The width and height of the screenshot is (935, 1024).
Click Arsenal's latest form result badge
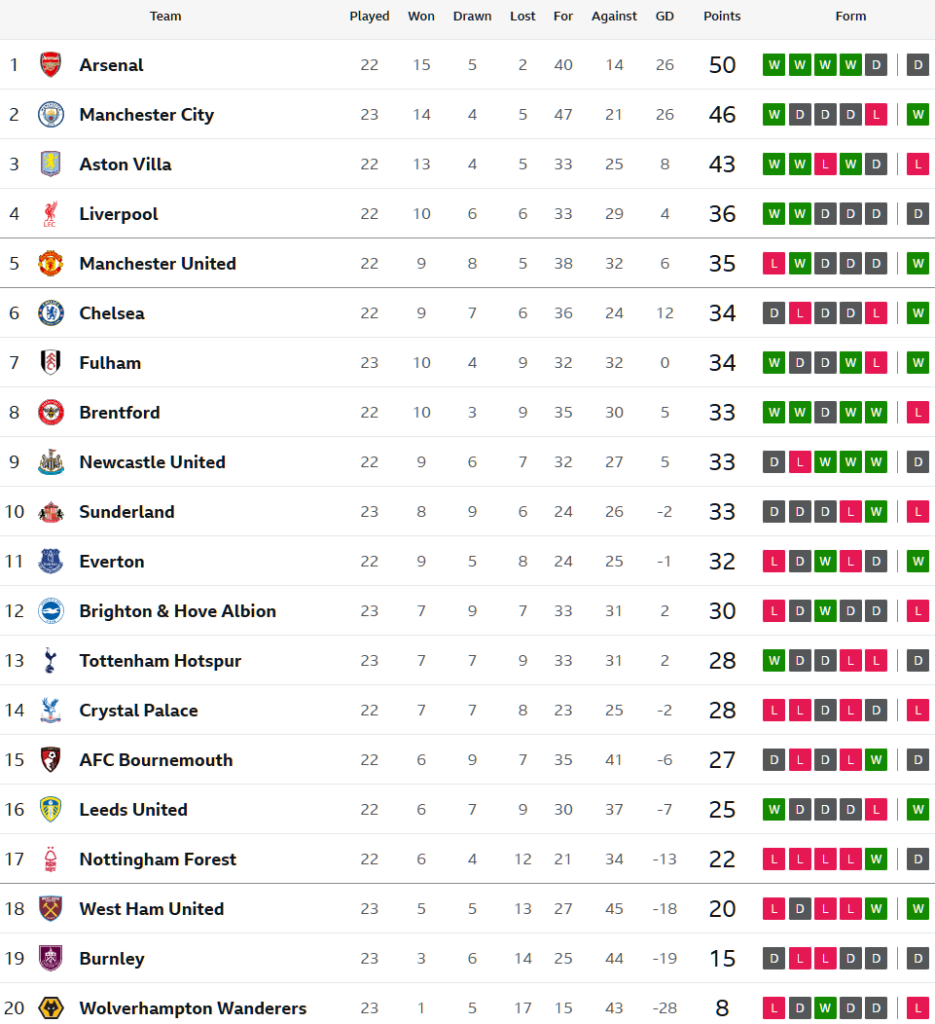(917, 65)
